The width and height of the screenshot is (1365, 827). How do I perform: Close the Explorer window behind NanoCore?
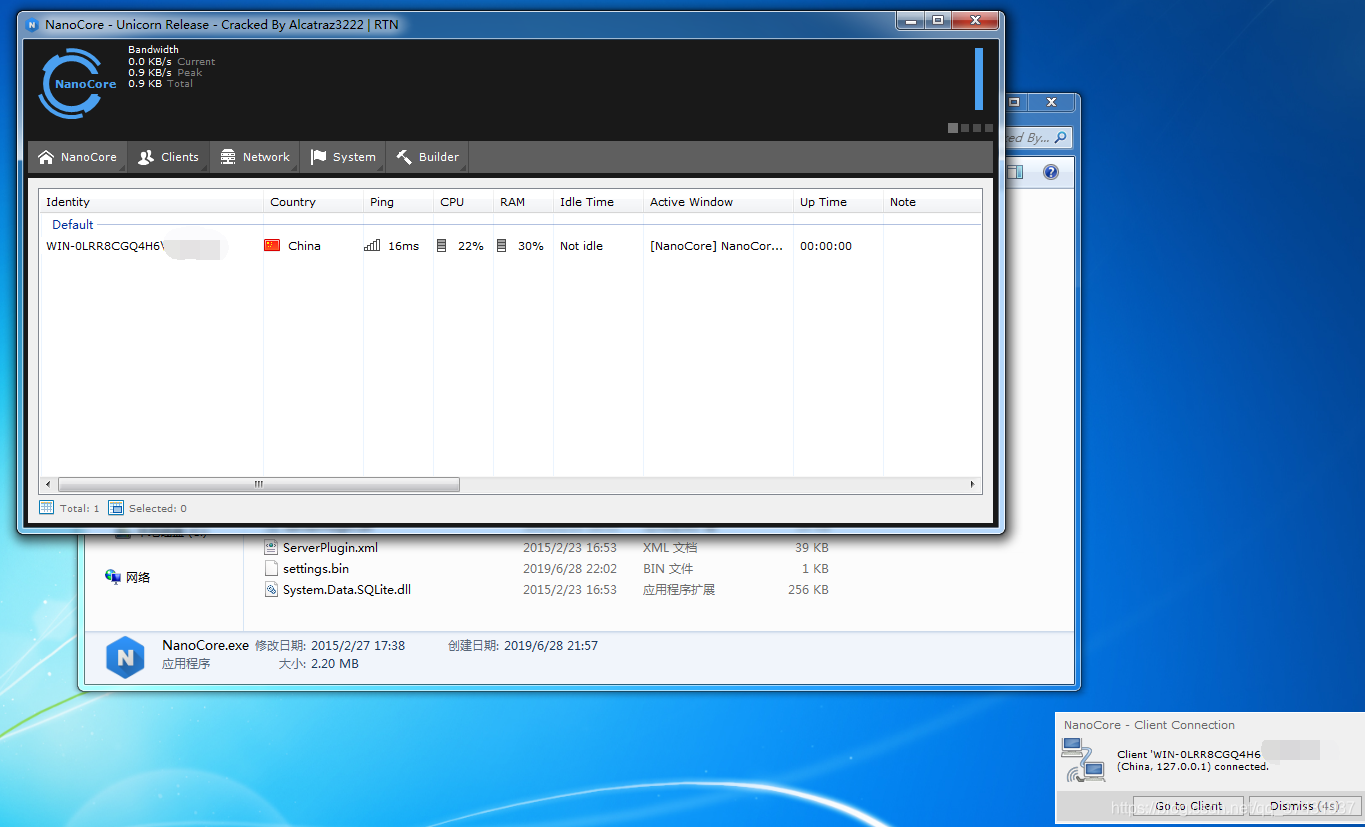(1051, 102)
